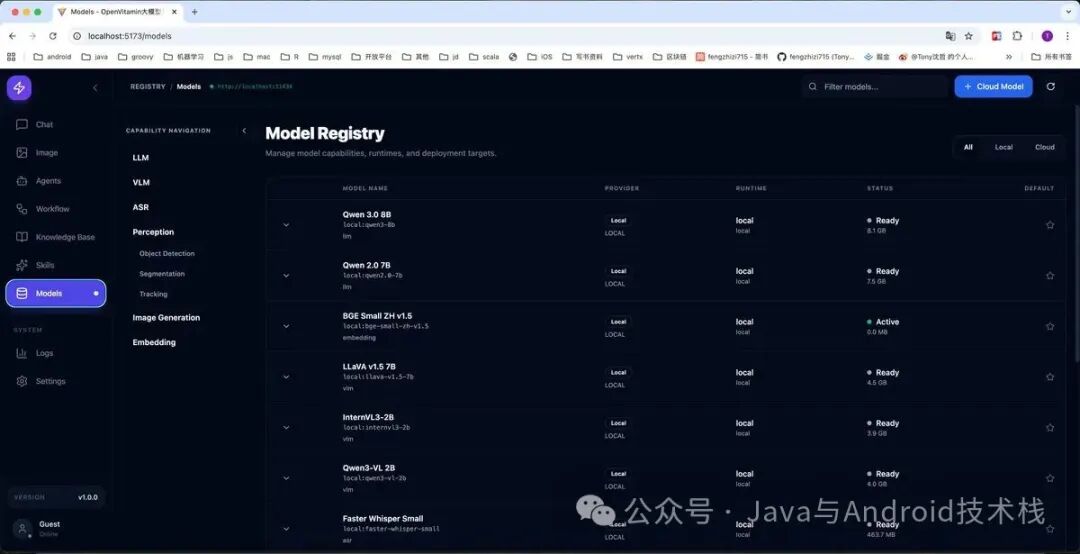The height and width of the screenshot is (554, 1080).
Task: Open the Chat section
Action: 56,125
